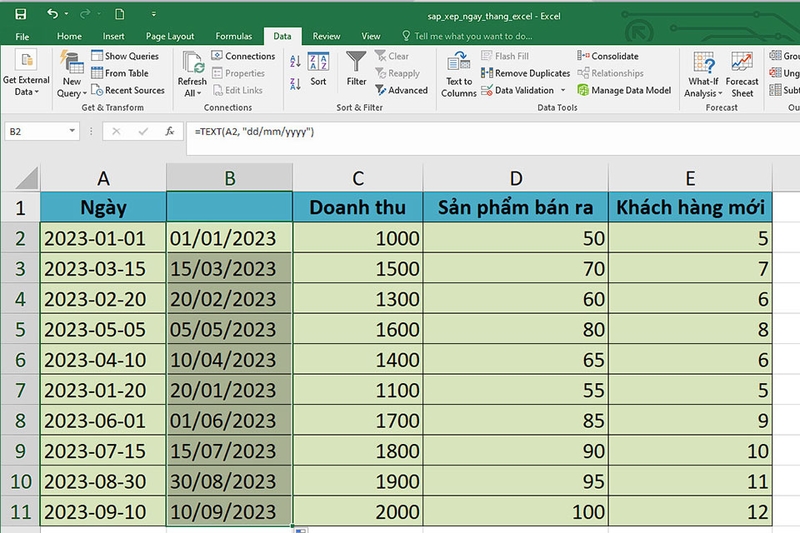This screenshot has width=800, height=533.
Task: Open Get External Data menu
Action: tap(26, 73)
